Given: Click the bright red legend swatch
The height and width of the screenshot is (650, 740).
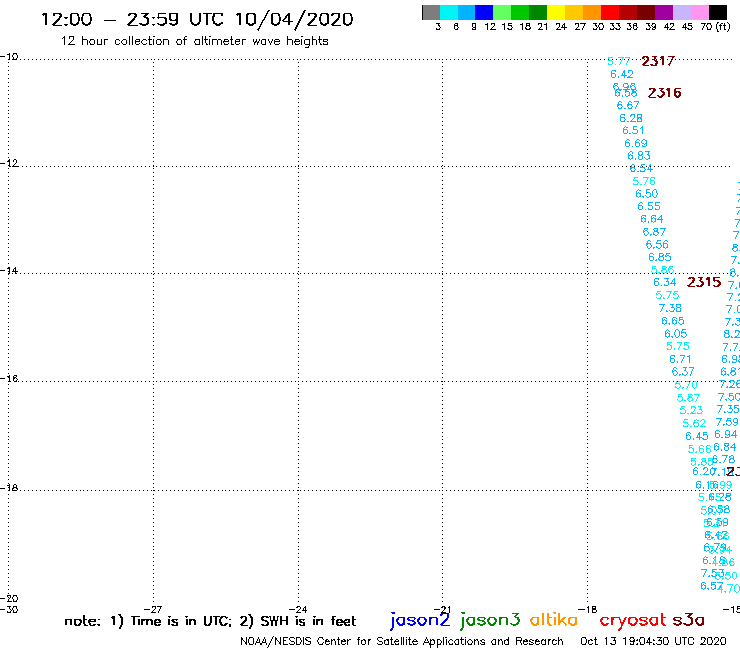Looking at the screenshot, I should pyautogui.click(x=610, y=12).
